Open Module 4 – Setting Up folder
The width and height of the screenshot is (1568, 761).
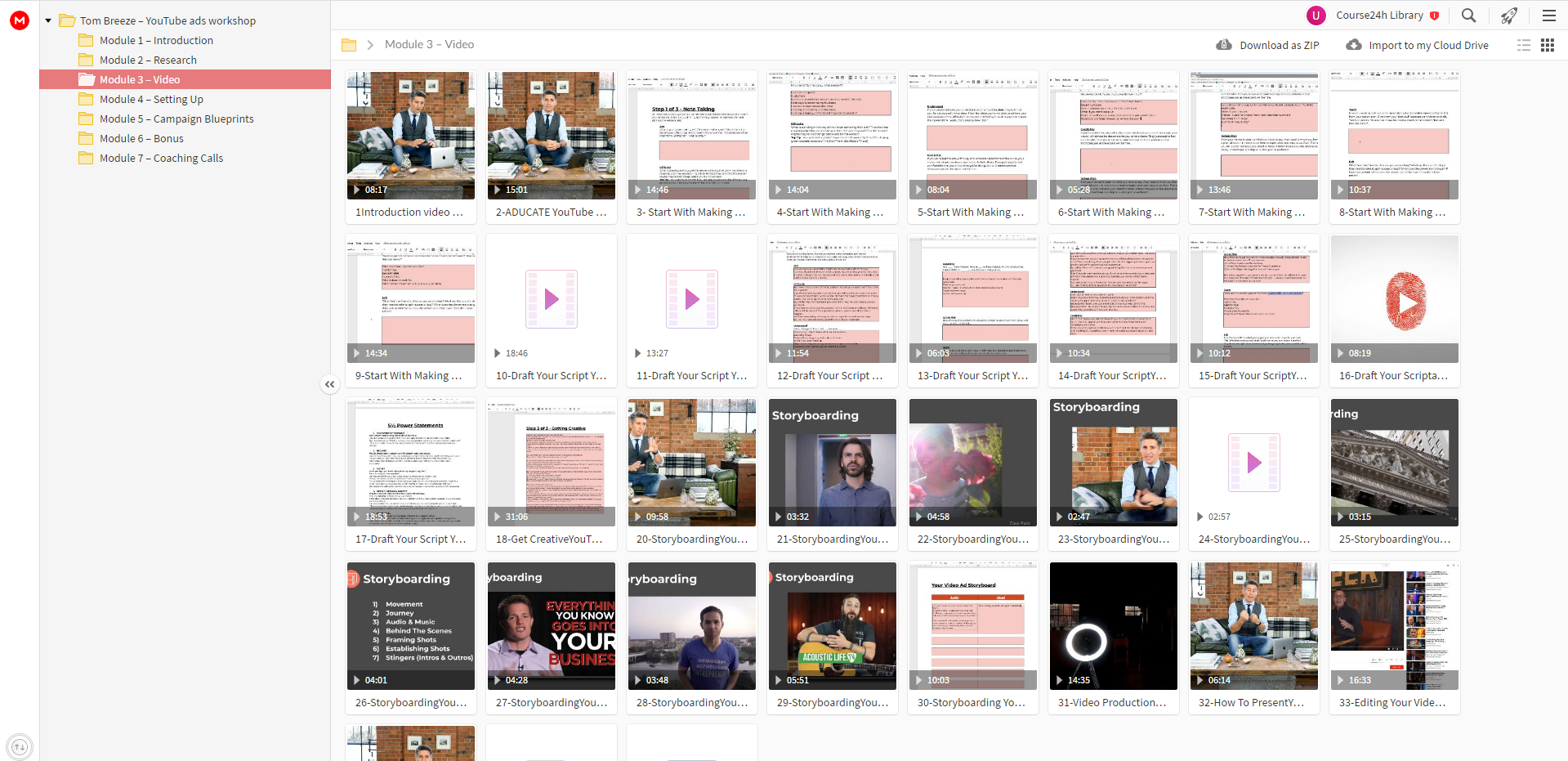(151, 99)
